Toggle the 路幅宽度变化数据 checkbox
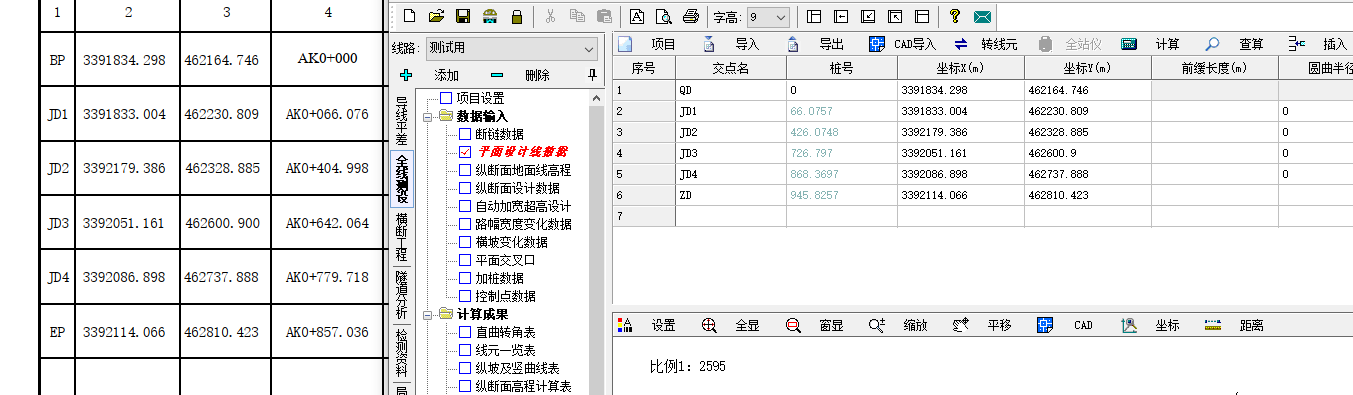1353x395 pixels. 465,224
